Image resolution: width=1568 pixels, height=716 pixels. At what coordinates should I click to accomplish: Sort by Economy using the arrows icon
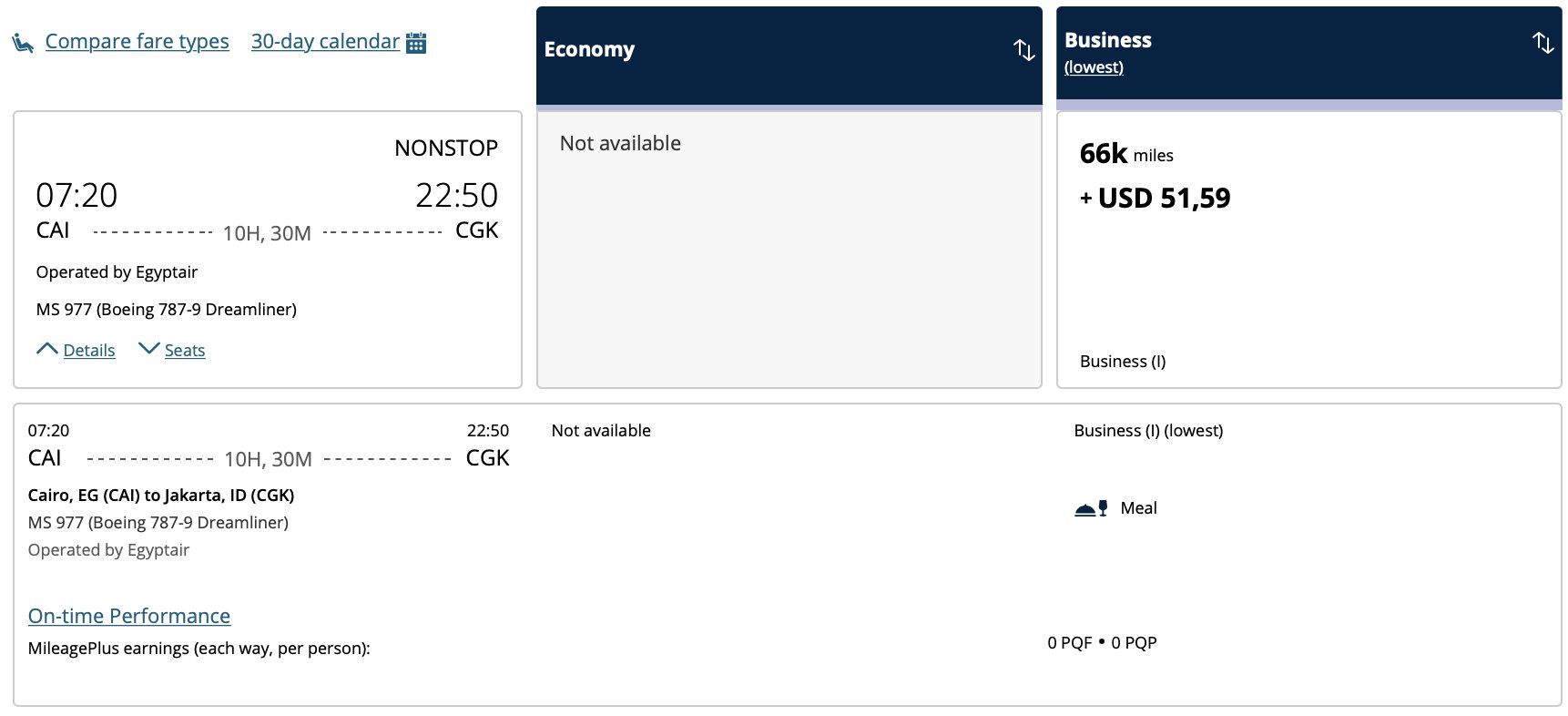pyautogui.click(x=1024, y=50)
